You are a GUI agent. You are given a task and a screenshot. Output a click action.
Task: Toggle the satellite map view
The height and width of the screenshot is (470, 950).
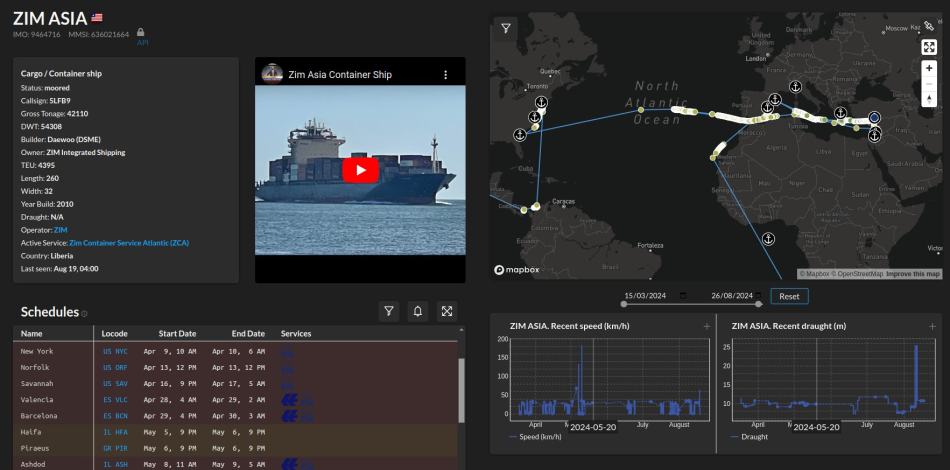[929, 27]
